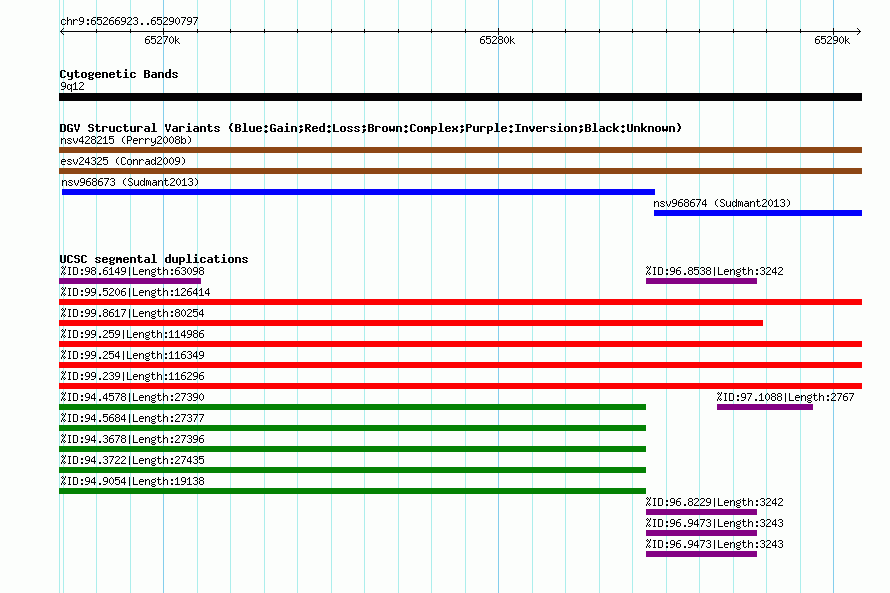Select the green bar for Length:27377 duplication
The image size is (890, 593).
[352, 428]
